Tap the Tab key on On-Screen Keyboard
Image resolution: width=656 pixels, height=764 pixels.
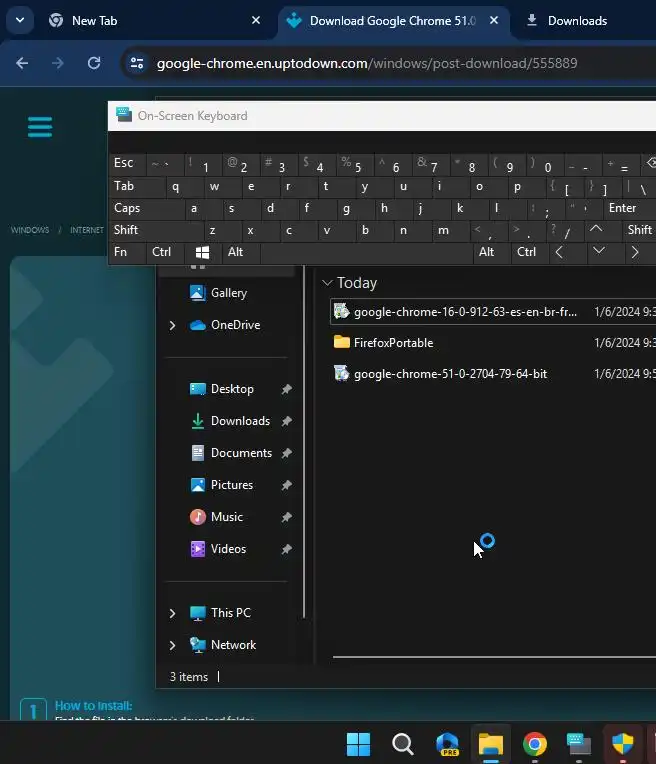pos(137,186)
